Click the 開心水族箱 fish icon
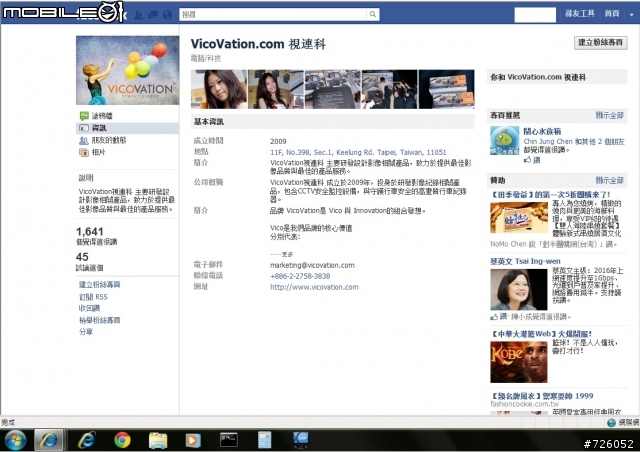 pos(504,140)
